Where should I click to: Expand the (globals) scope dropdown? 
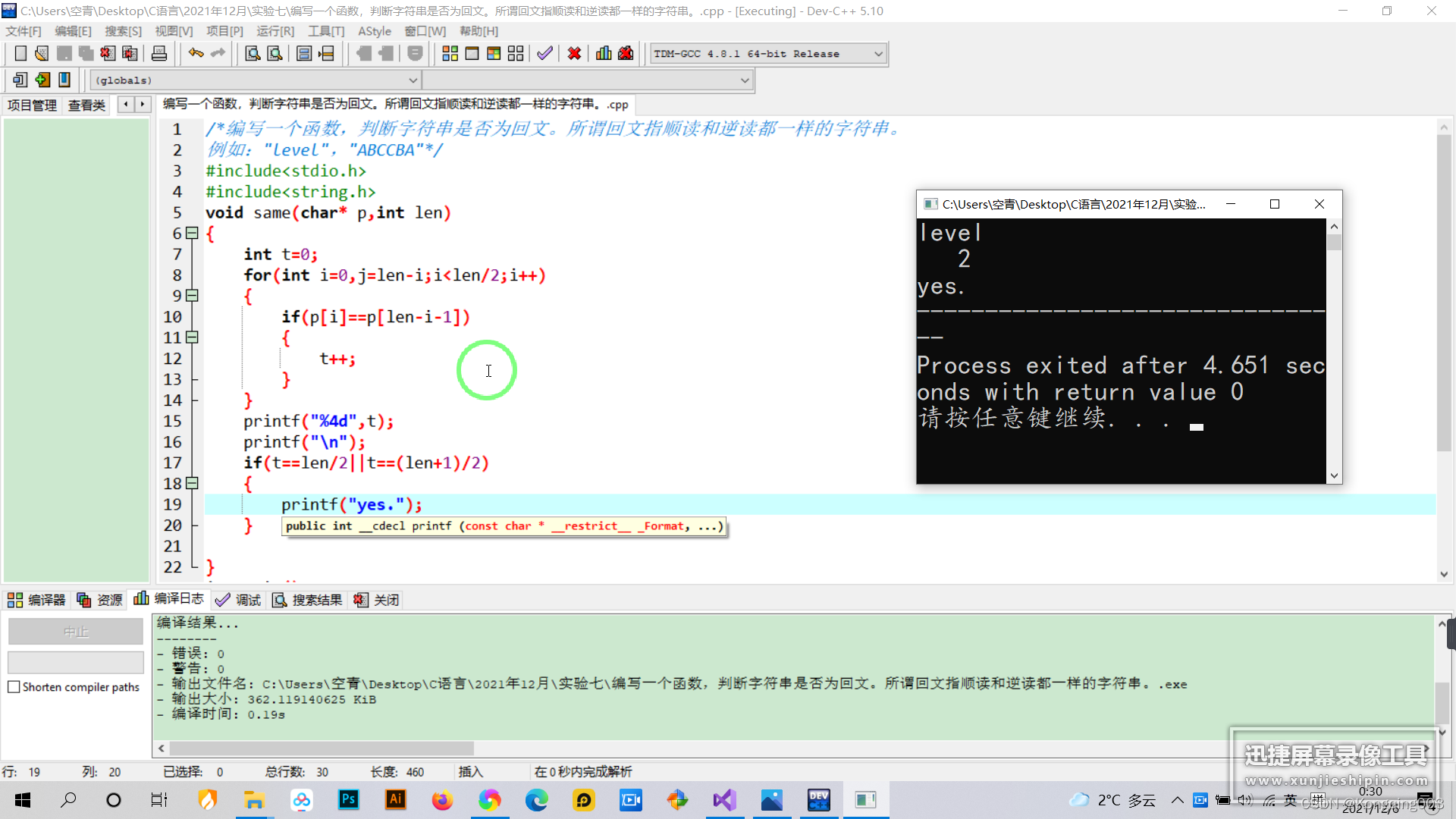[413, 80]
